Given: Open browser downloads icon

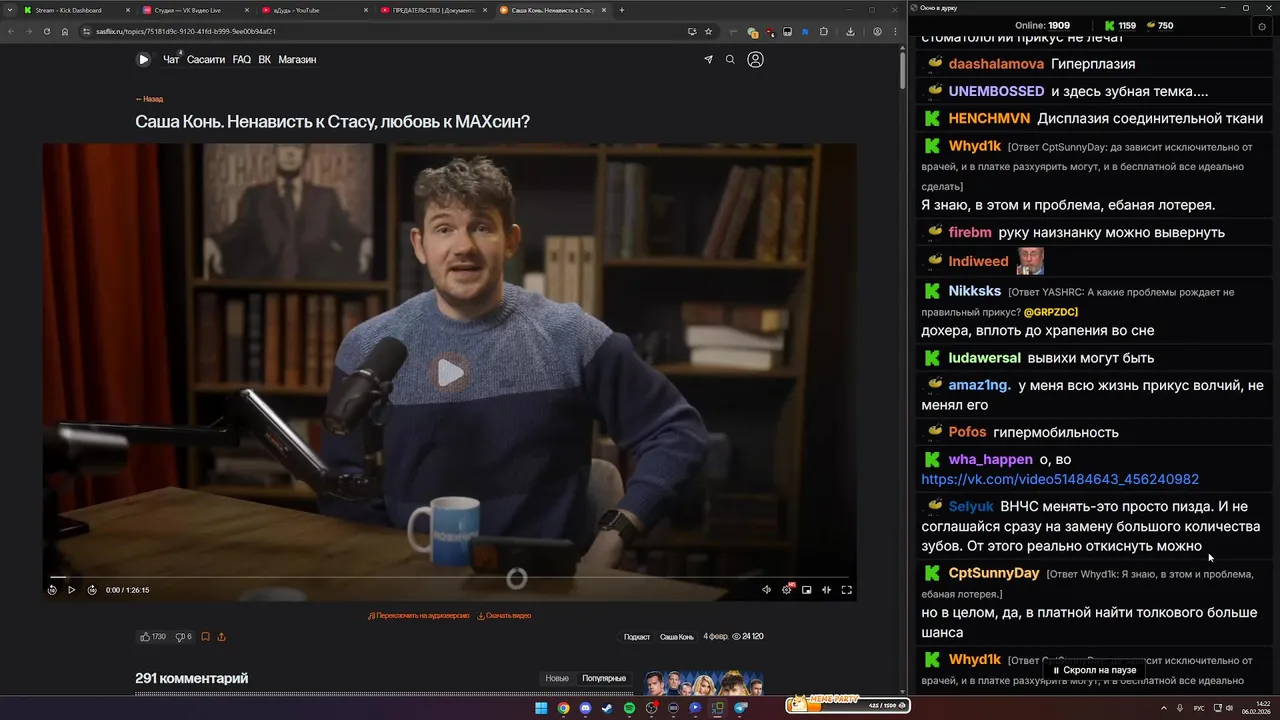Looking at the screenshot, I should point(850,31).
